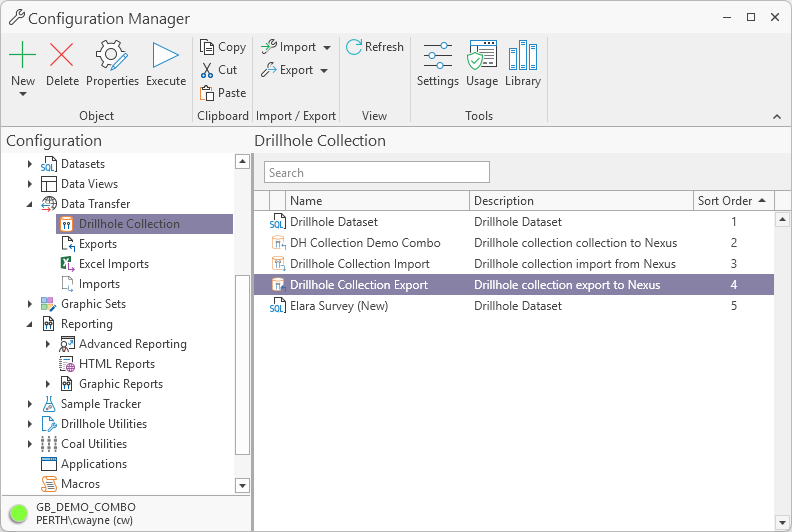Sort by the Sort Order column header
Screen dimensions: 792x532
(725, 201)
